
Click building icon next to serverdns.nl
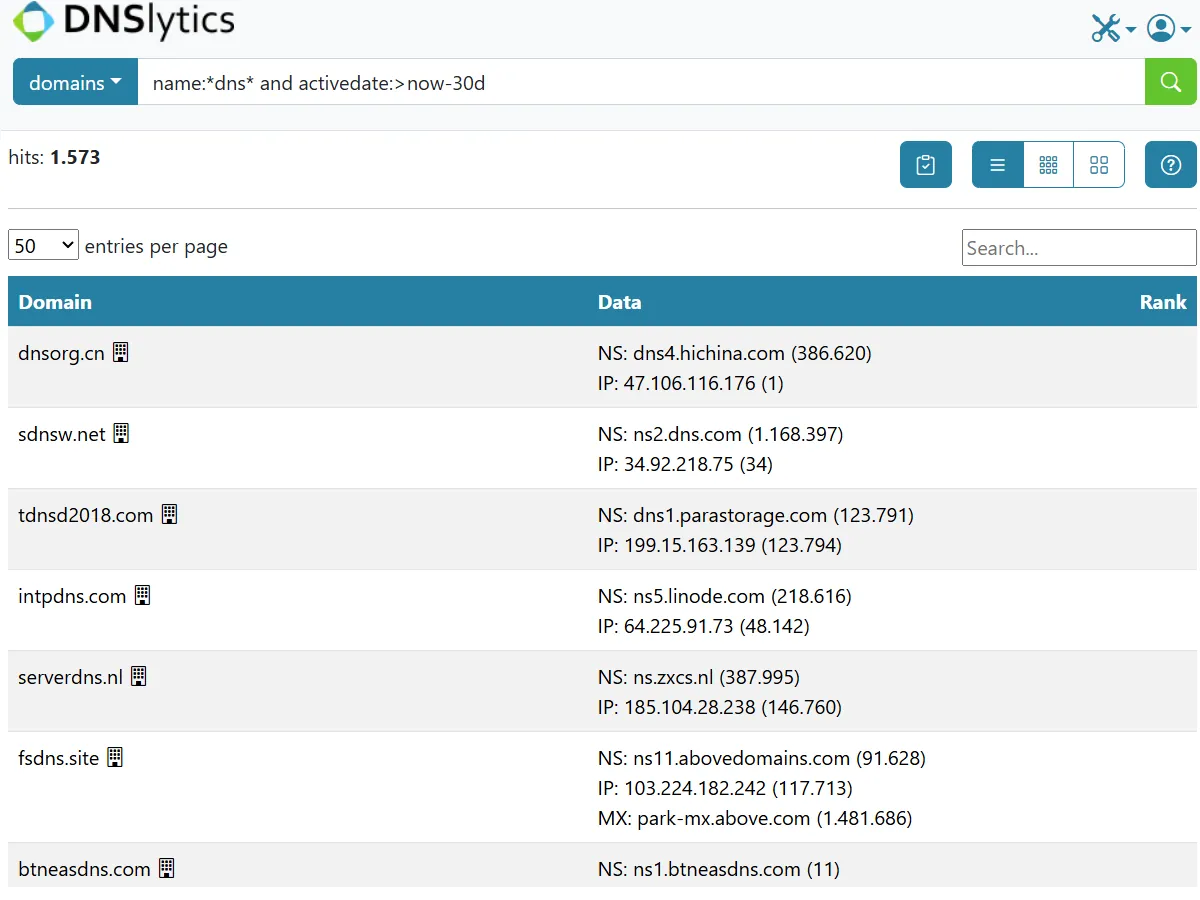point(139,676)
